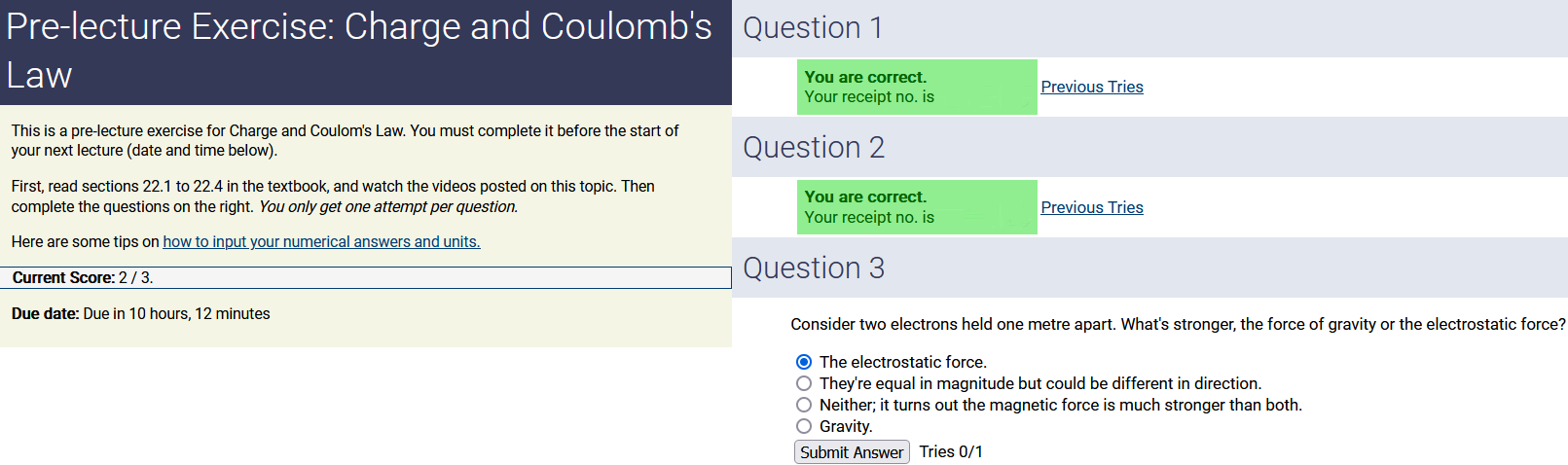Click the Current Score bar
This screenshot has height=465, width=1568.
tap(365, 278)
